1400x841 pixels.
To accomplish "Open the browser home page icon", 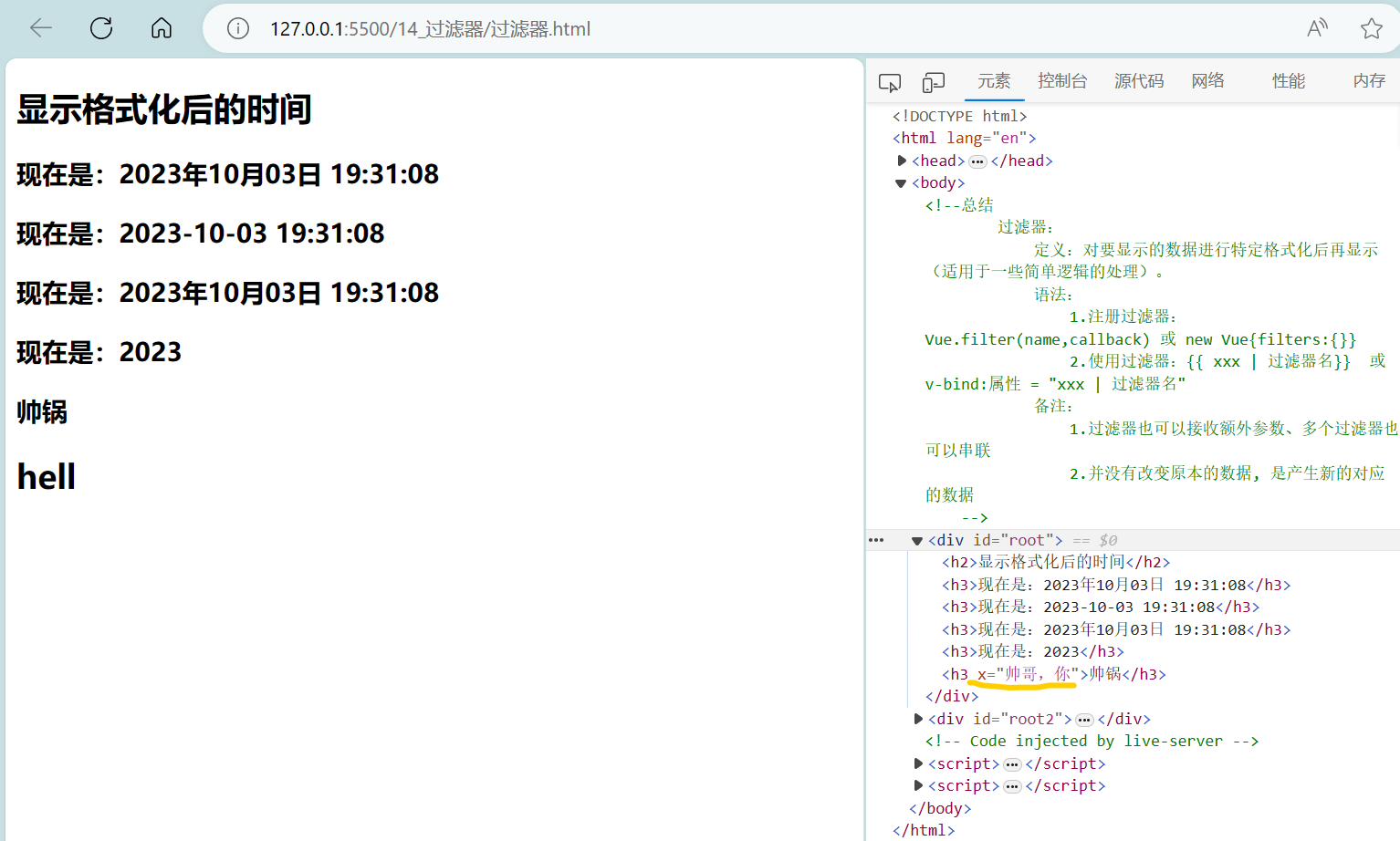I will (162, 28).
